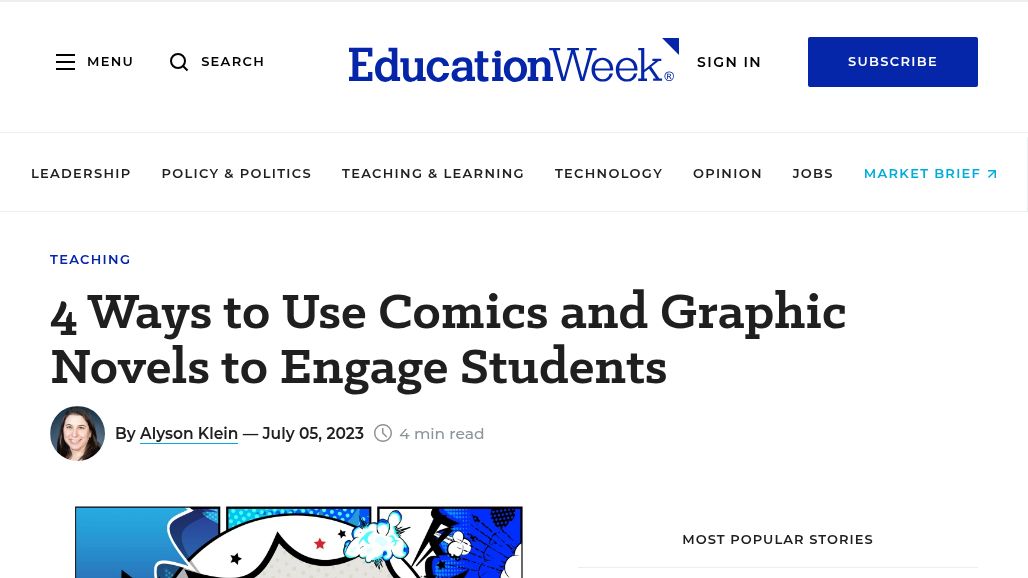Open the Opinion section
Viewport: 1028px width, 578px height.
[x=727, y=173]
